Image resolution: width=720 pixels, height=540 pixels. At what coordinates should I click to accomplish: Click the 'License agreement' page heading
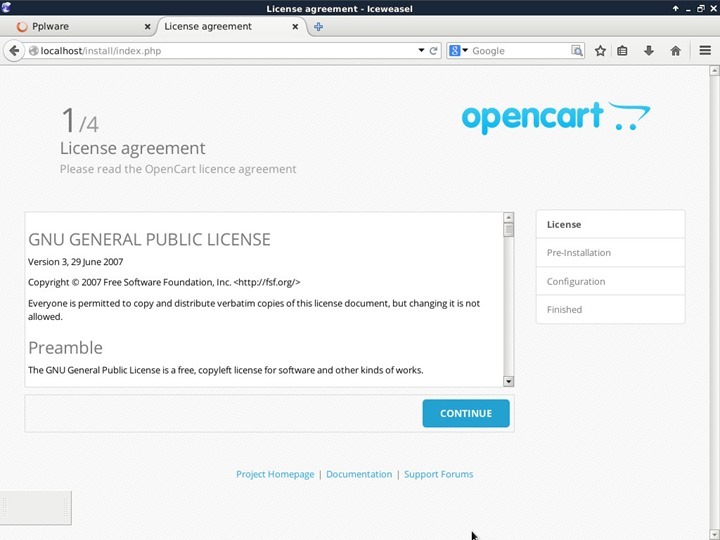(133, 148)
